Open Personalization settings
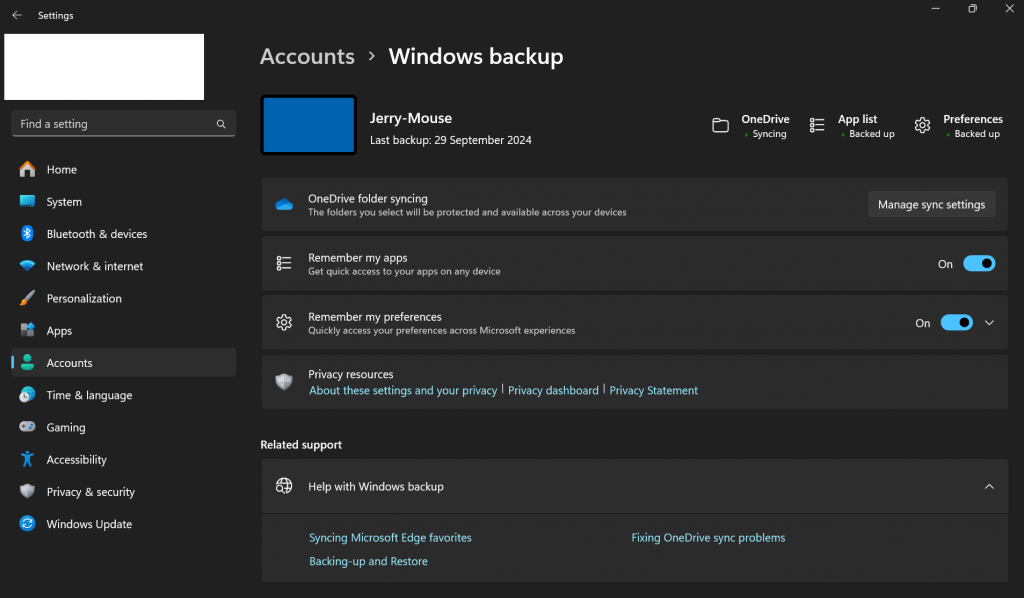The image size is (1024, 598). tap(123, 298)
